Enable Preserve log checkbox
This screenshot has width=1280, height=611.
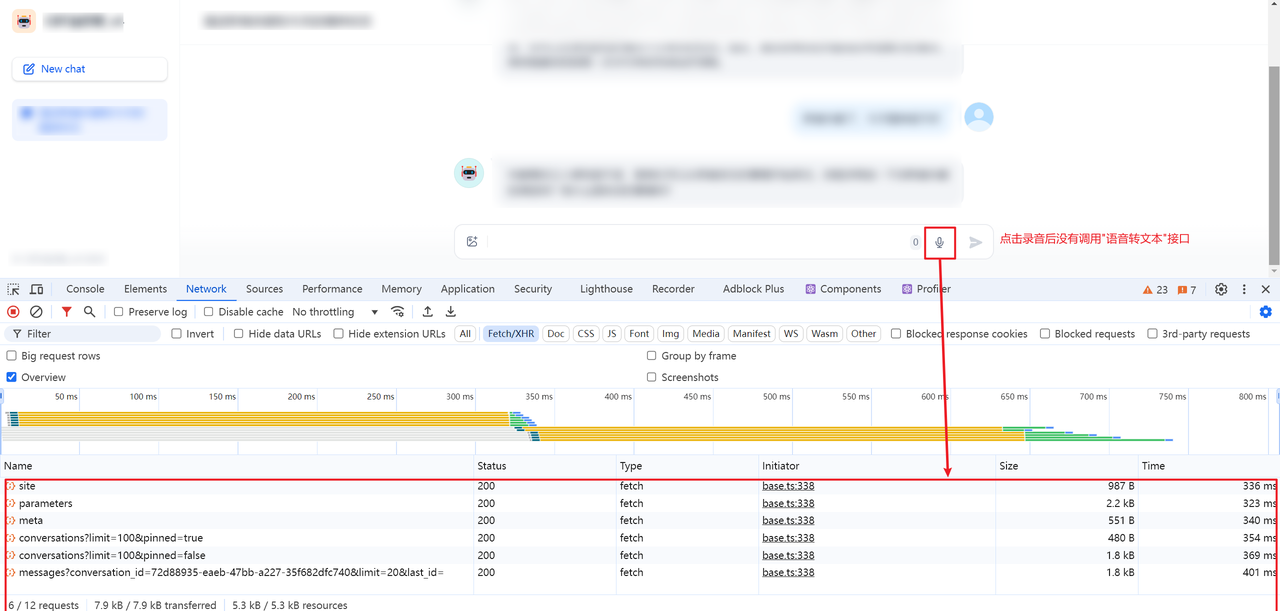[118, 312]
